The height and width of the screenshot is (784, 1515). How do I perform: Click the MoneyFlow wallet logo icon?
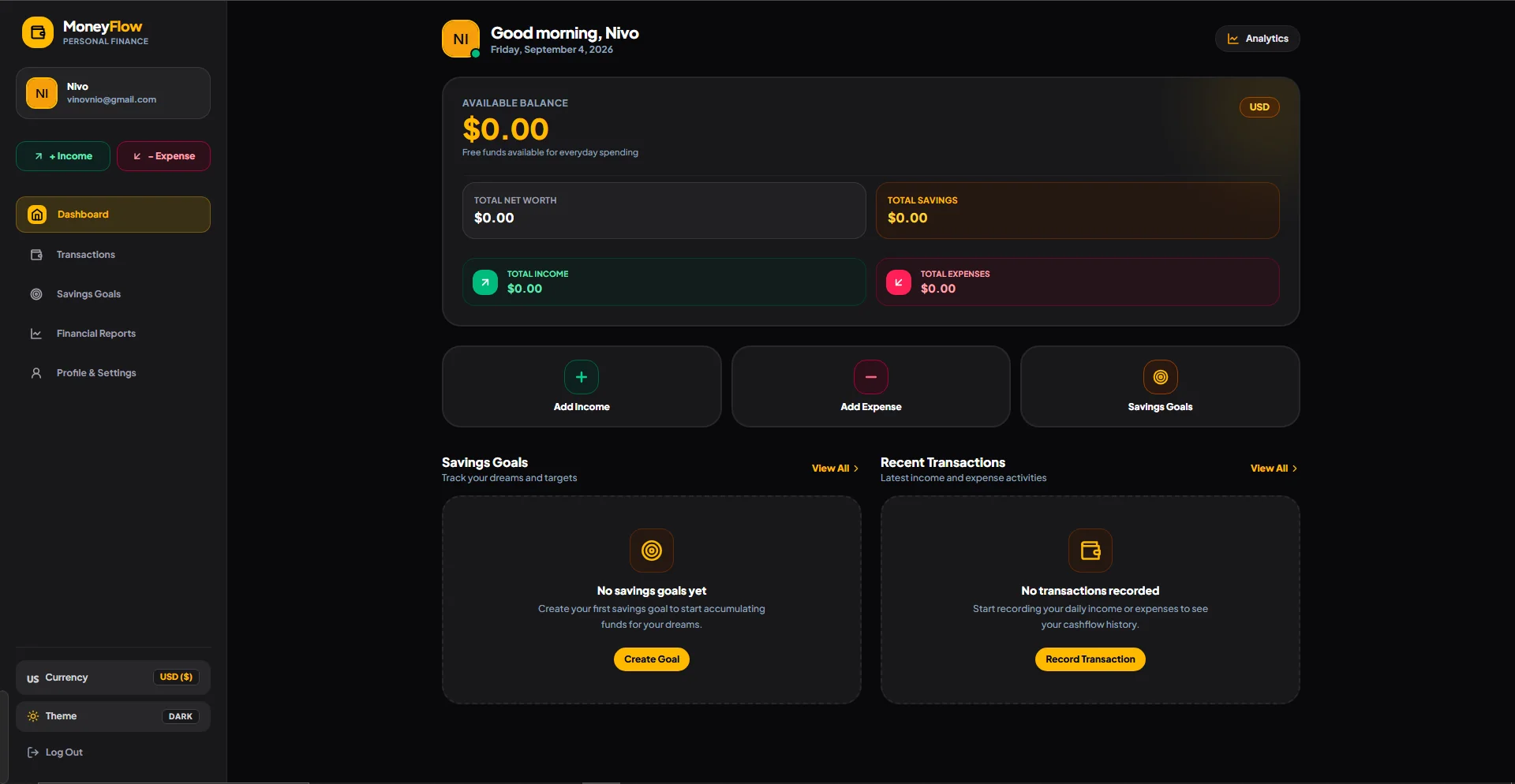pyautogui.click(x=37, y=32)
